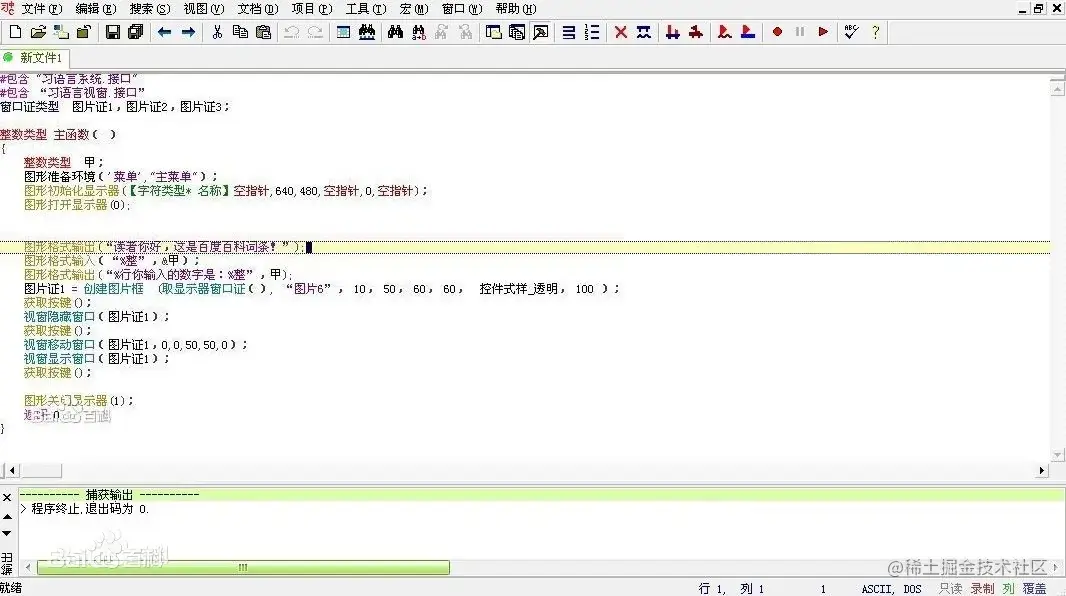This screenshot has width=1066, height=596.
Task: Toggle 覆盖 overwrite mode in status bar
Action: click(x=1034, y=589)
